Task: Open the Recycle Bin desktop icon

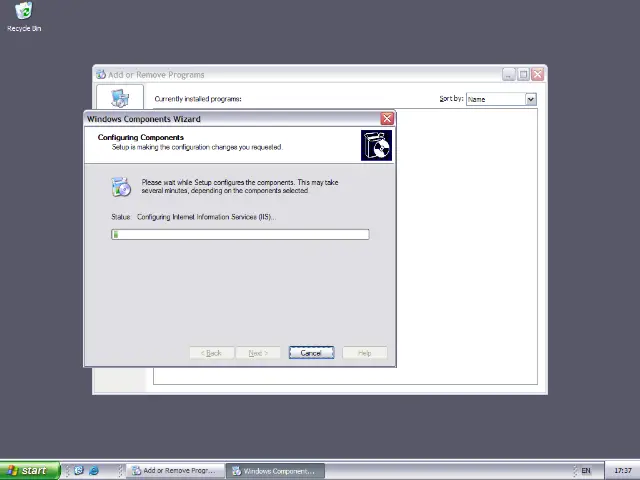Action: (x=23, y=14)
